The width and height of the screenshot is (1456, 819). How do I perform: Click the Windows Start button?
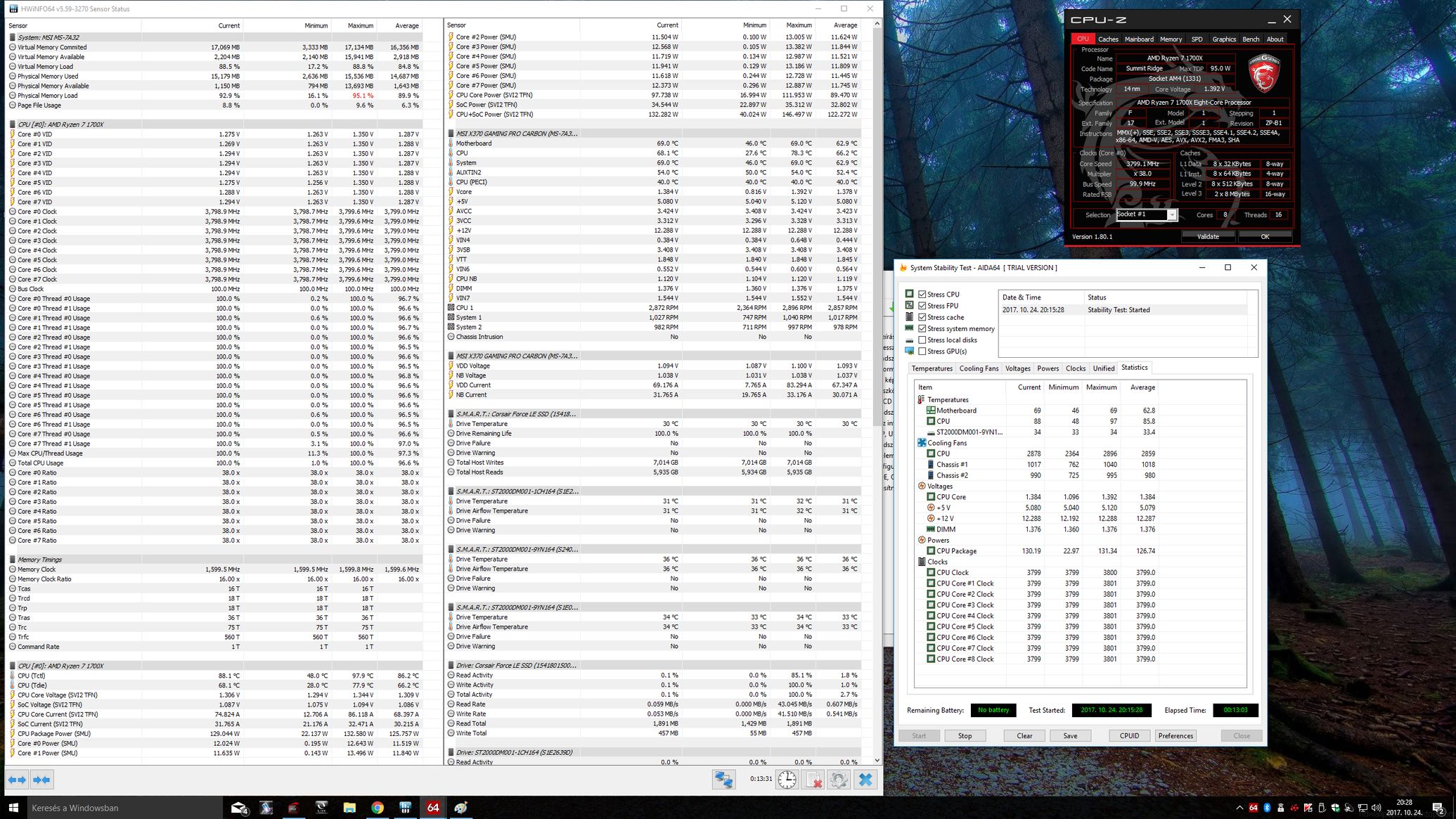pyautogui.click(x=13, y=808)
